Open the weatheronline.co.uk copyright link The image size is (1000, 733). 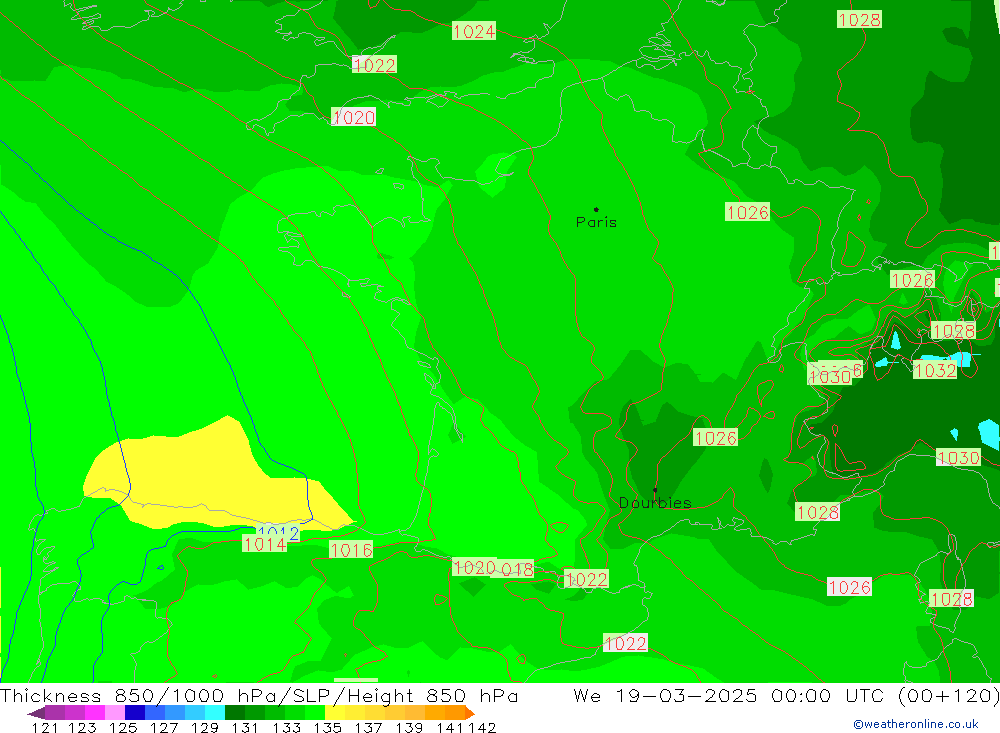915,724
